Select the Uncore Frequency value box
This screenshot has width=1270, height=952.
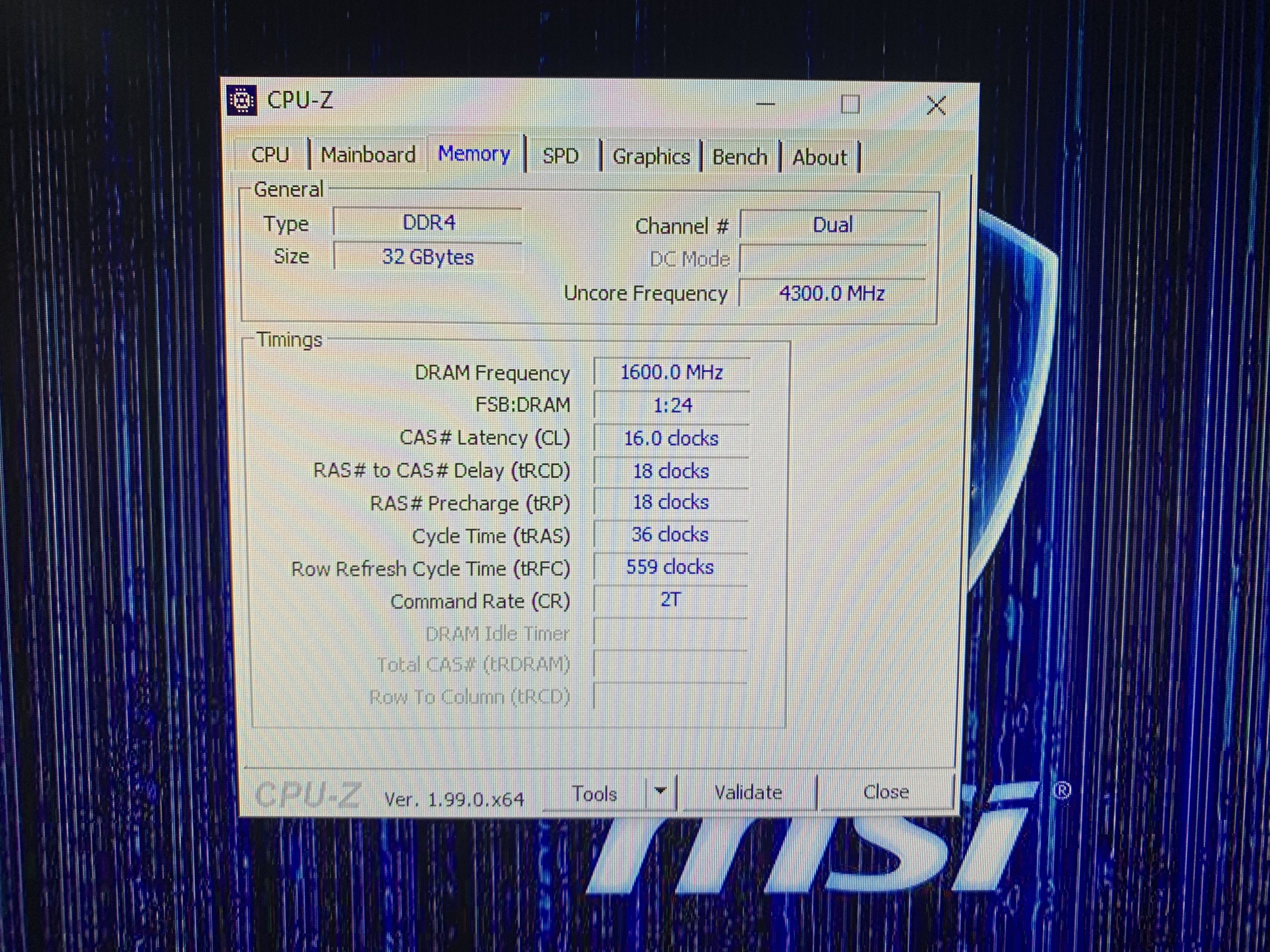tap(831, 294)
